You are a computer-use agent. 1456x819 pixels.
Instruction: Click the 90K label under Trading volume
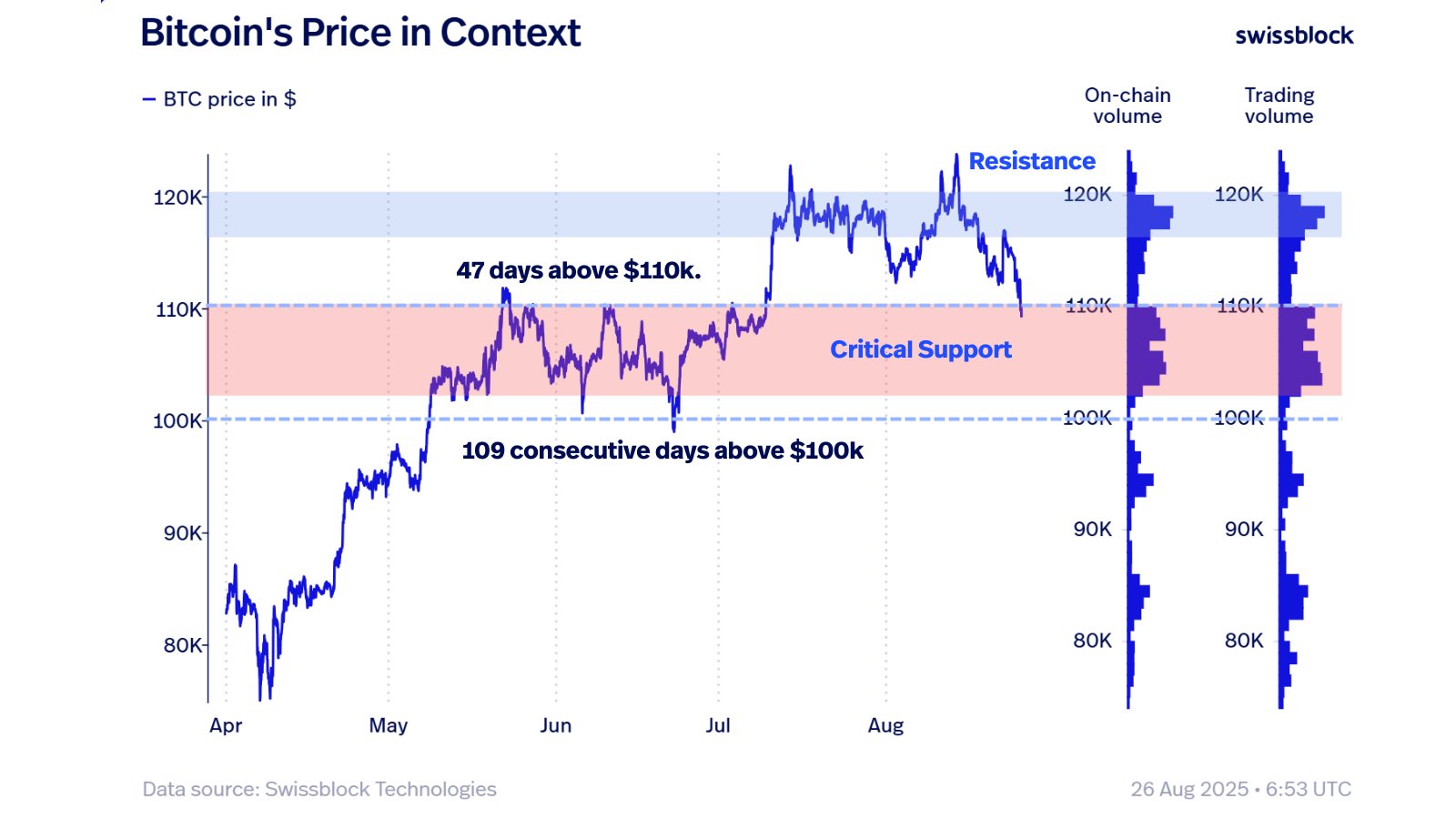[1244, 529]
